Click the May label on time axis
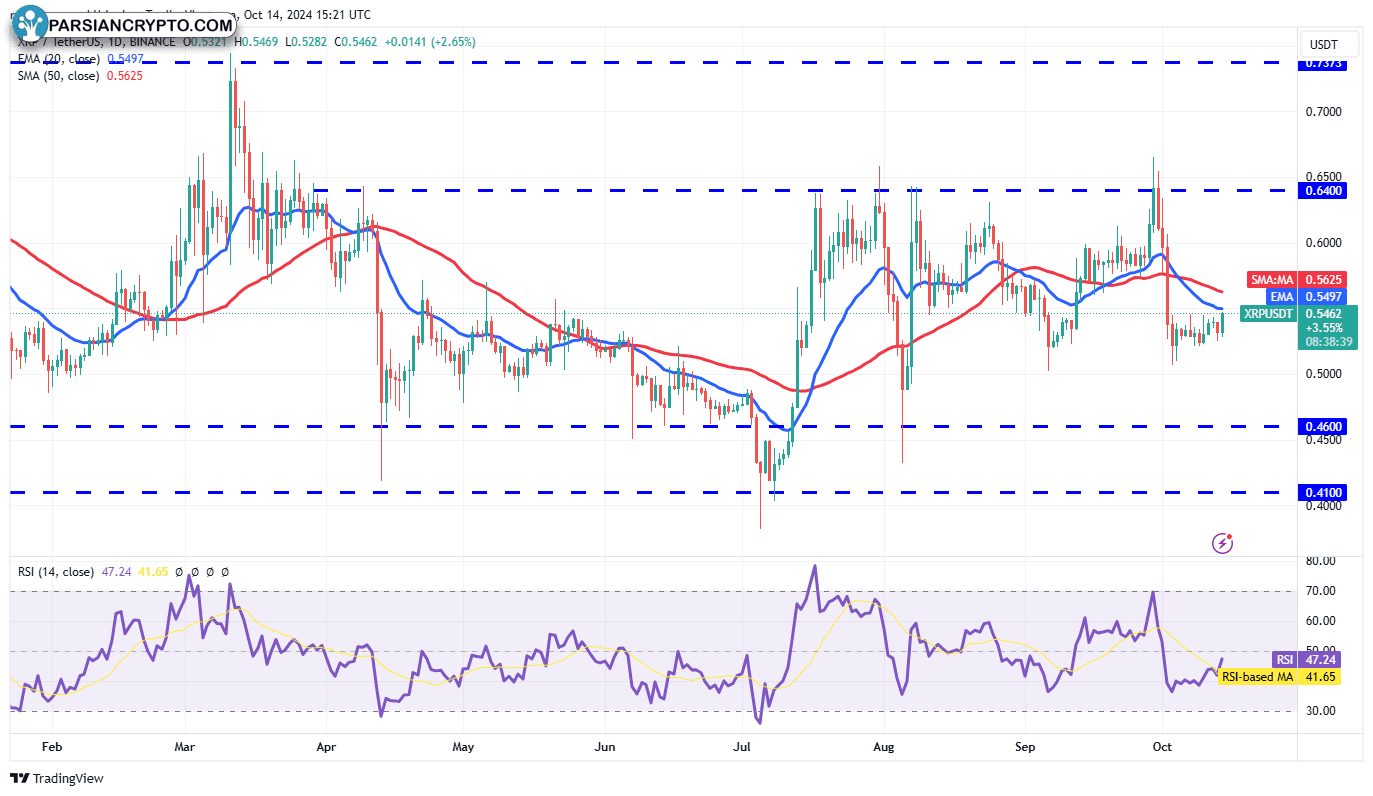The height and width of the screenshot is (796, 1373). [462, 746]
